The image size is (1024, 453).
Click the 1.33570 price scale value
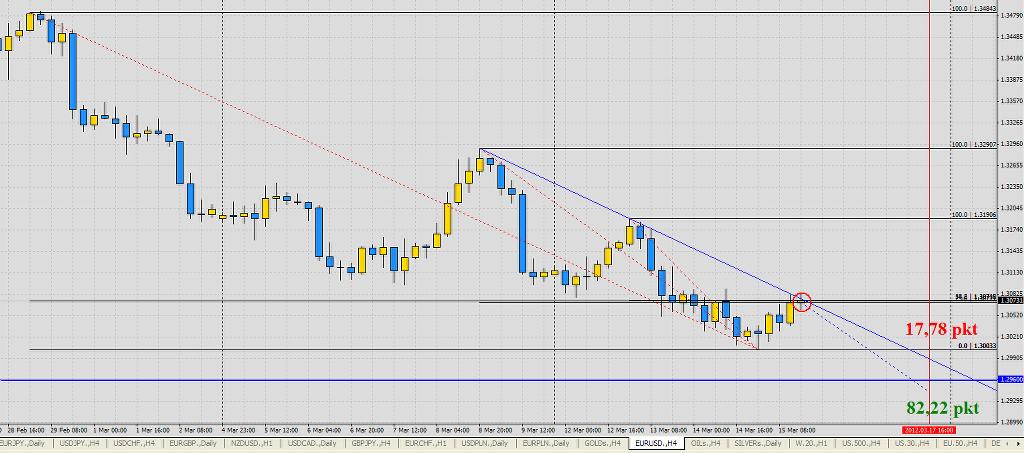pyautogui.click(x=1011, y=101)
